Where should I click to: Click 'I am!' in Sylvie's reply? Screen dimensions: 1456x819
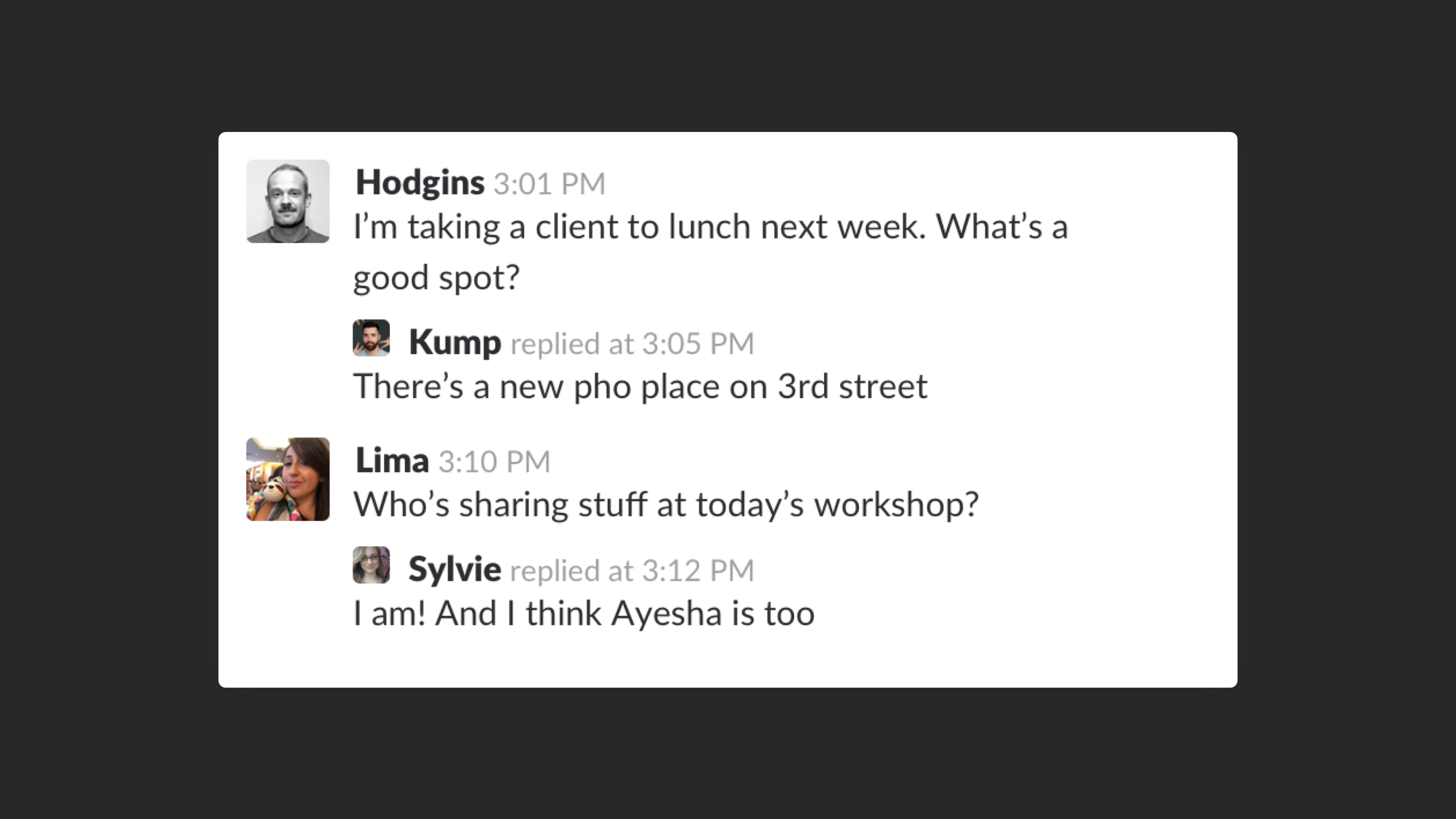point(389,614)
